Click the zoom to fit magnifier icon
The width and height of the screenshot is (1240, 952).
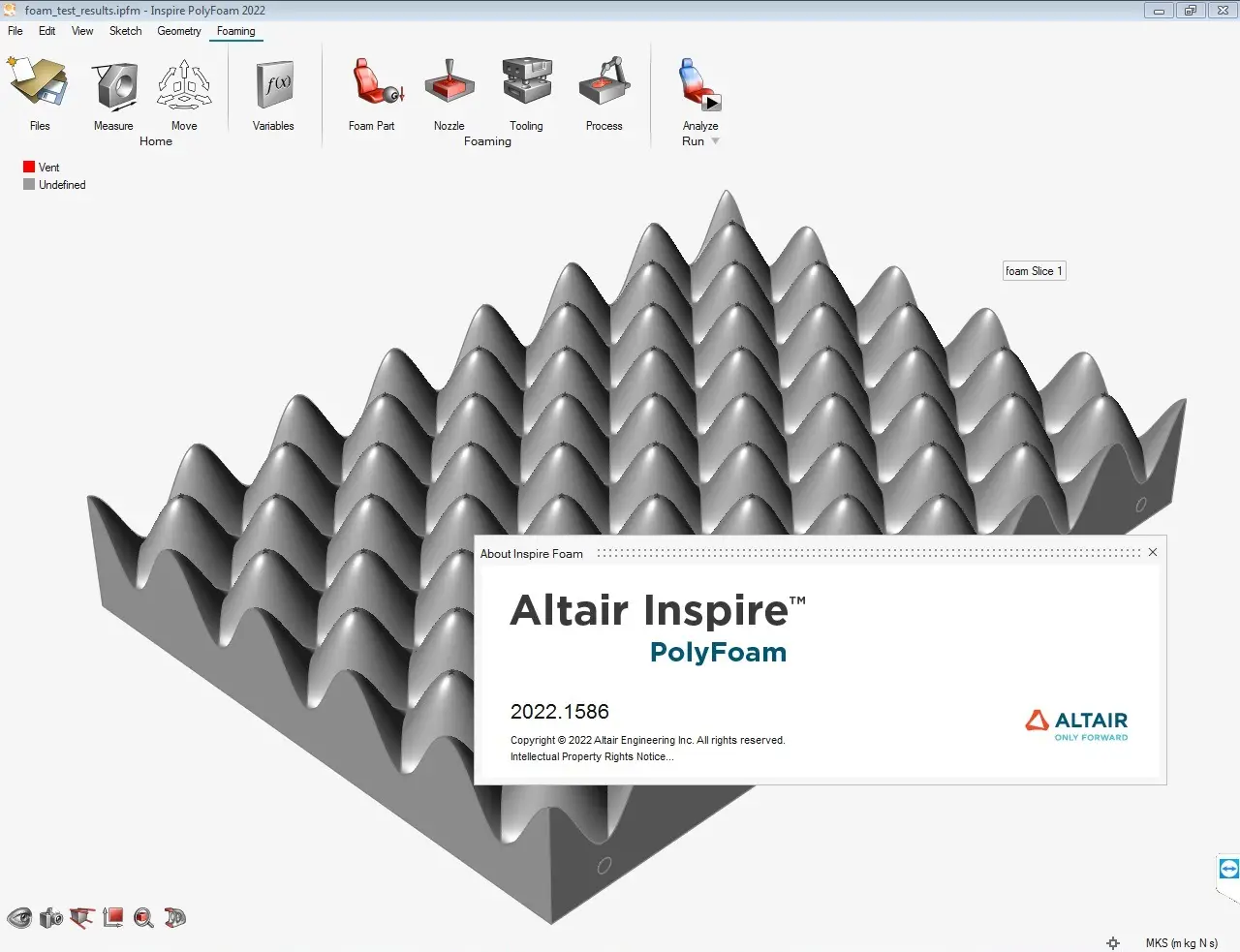[x=144, y=917]
